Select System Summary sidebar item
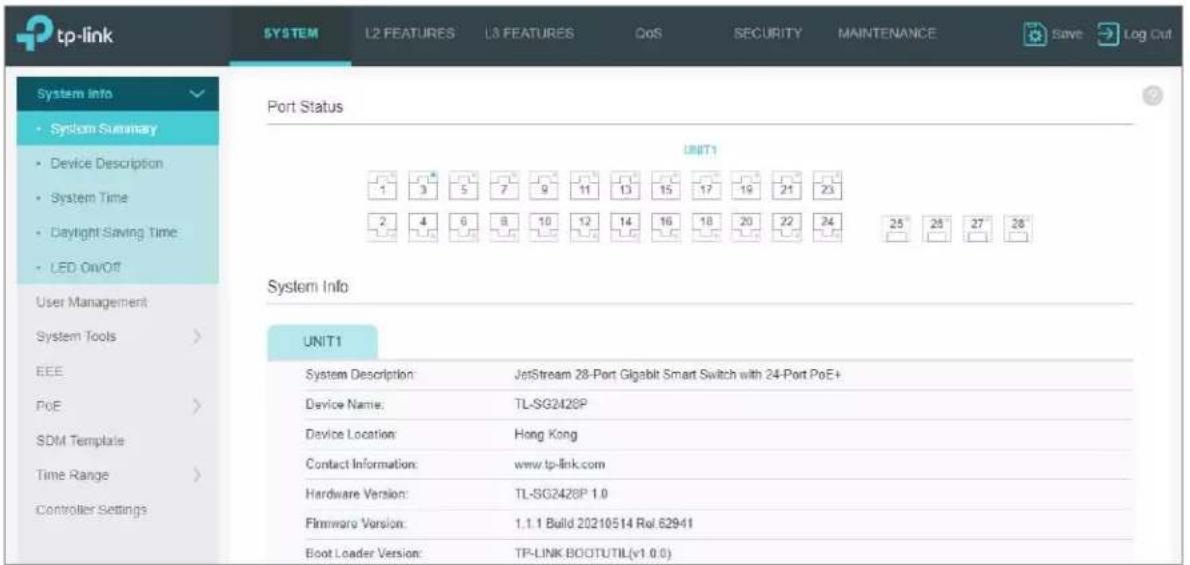The image size is (1190, 565). coord(118,128)
